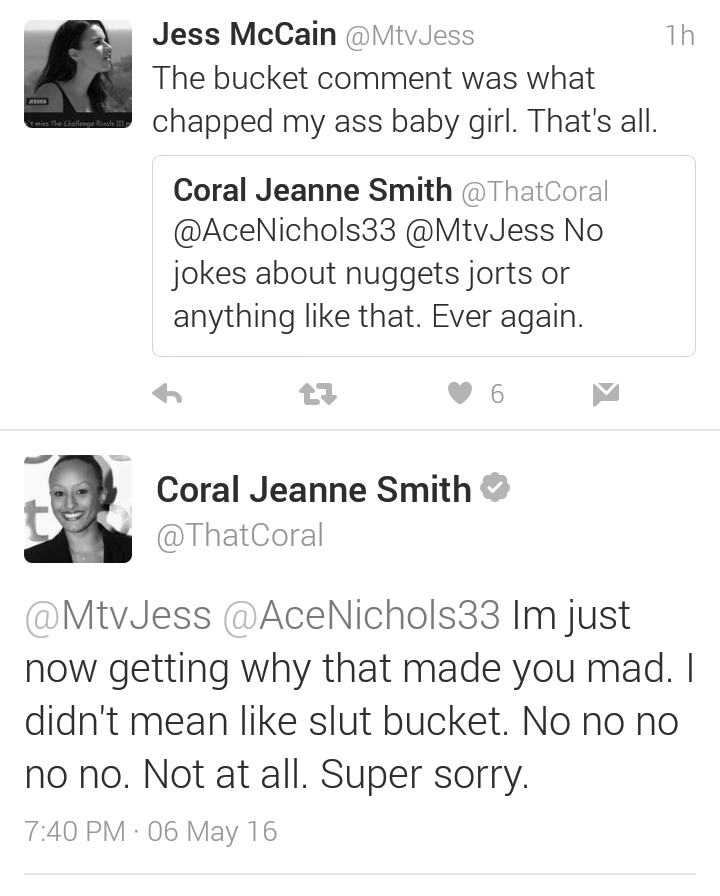Tap the 1h timestamp on Jess's tweet
This screenshot has width=720, height=896.
point(680,35)
